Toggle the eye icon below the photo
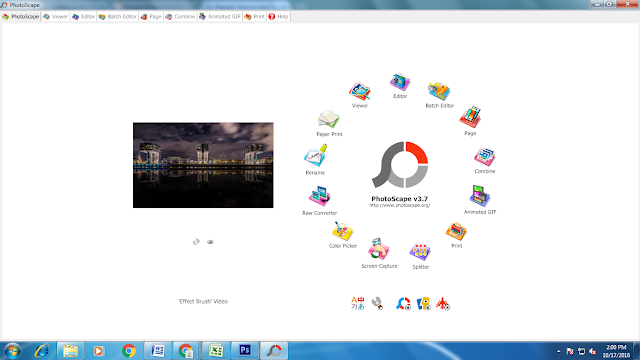 (x=210, y=242)
